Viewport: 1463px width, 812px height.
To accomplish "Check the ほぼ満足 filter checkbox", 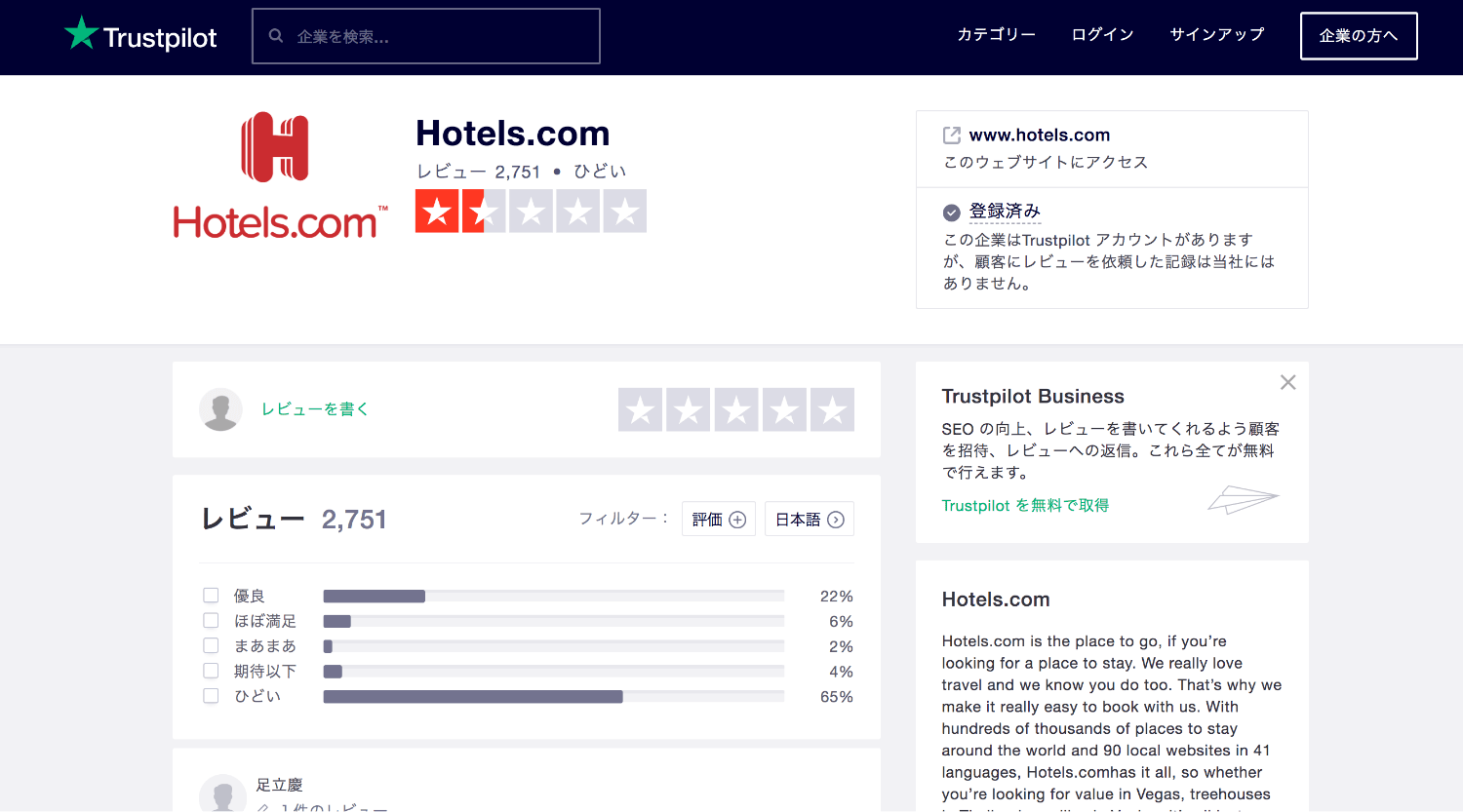I will click(x=211, y=621).
